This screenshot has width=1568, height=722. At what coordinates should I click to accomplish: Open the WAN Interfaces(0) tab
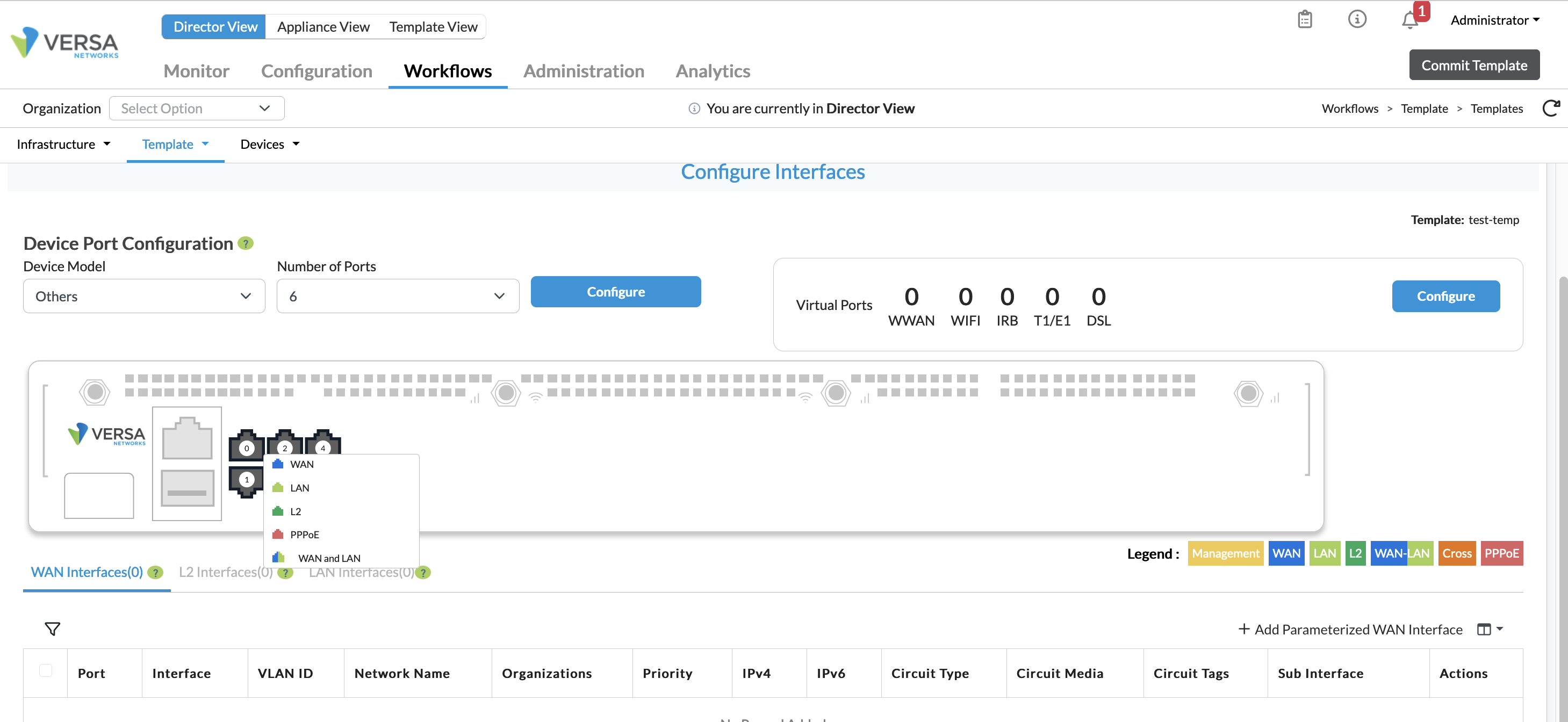(x=87, y=572)
